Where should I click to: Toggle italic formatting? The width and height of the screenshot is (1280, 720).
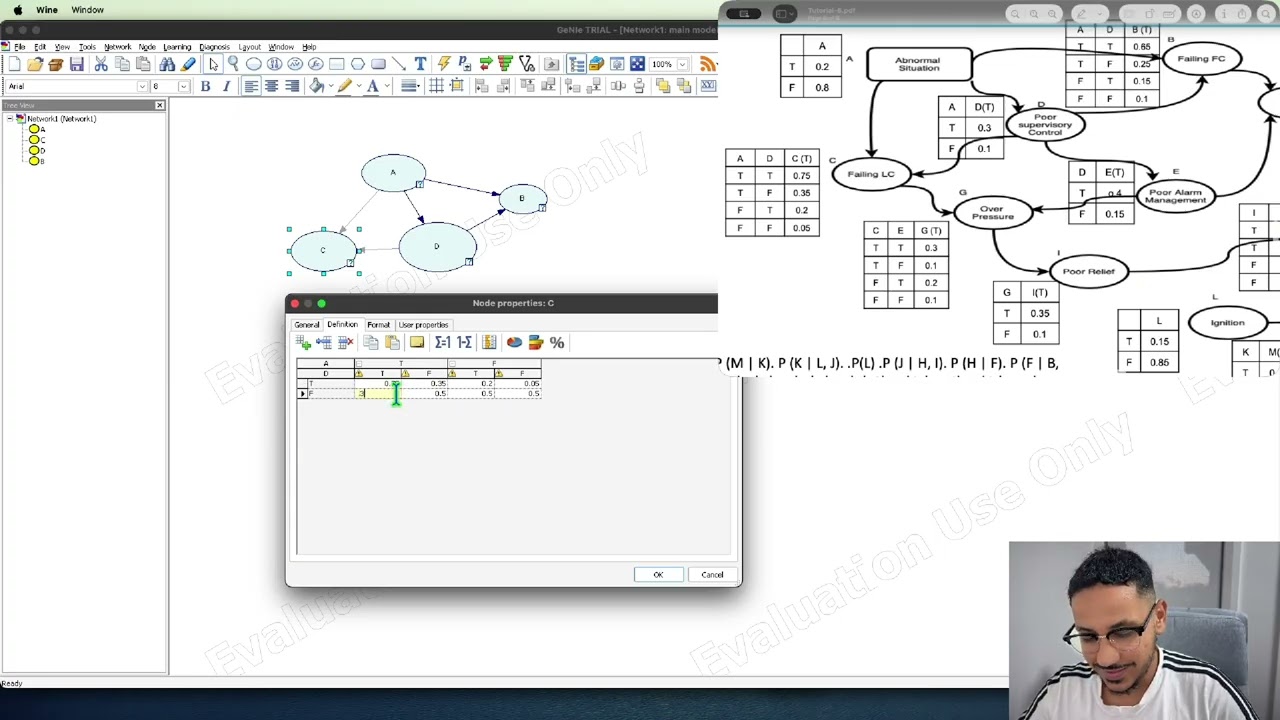(226, 86)
